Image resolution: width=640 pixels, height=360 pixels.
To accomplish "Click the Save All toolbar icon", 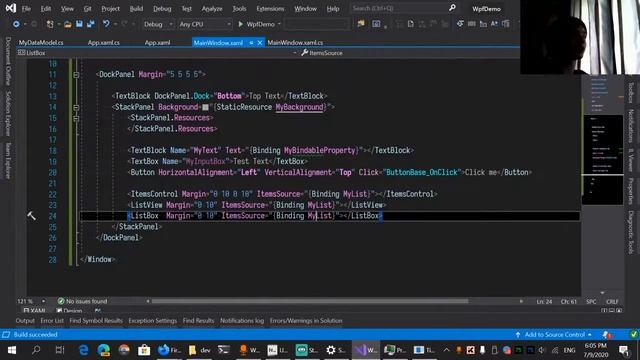I will pyautogui.click(x=91, y=24).
